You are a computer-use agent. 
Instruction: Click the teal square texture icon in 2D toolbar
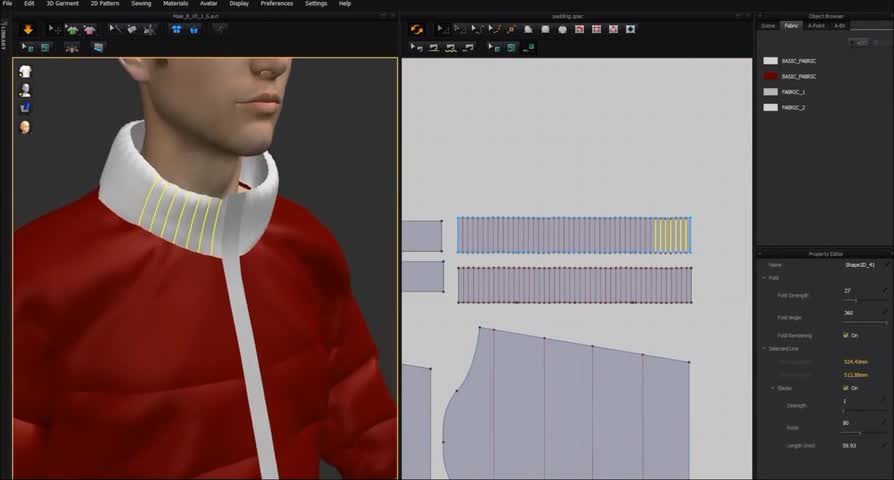pyautogui.click(x=511, y=48)
